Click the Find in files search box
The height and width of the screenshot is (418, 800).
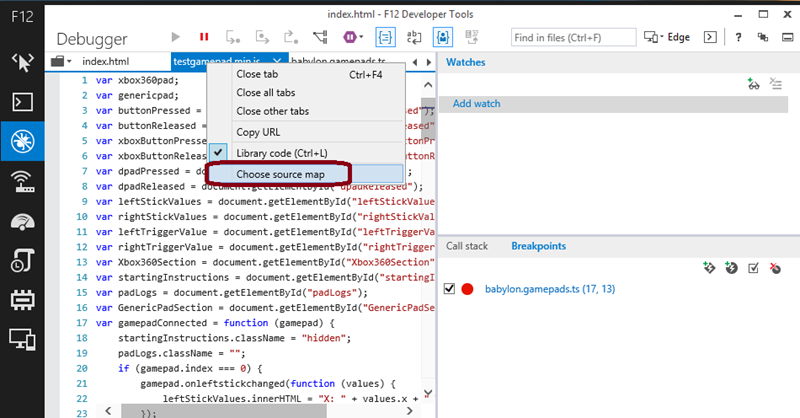coord(573,37)
